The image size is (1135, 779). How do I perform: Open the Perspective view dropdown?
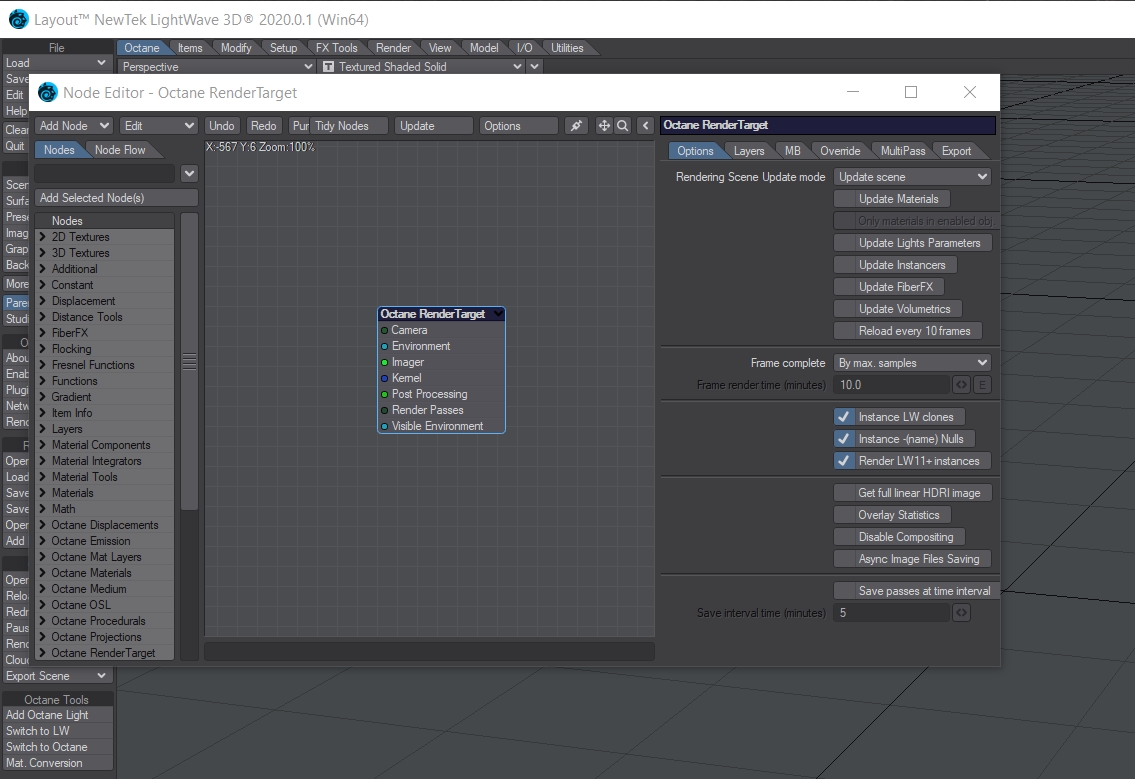[x=216, y=67]
